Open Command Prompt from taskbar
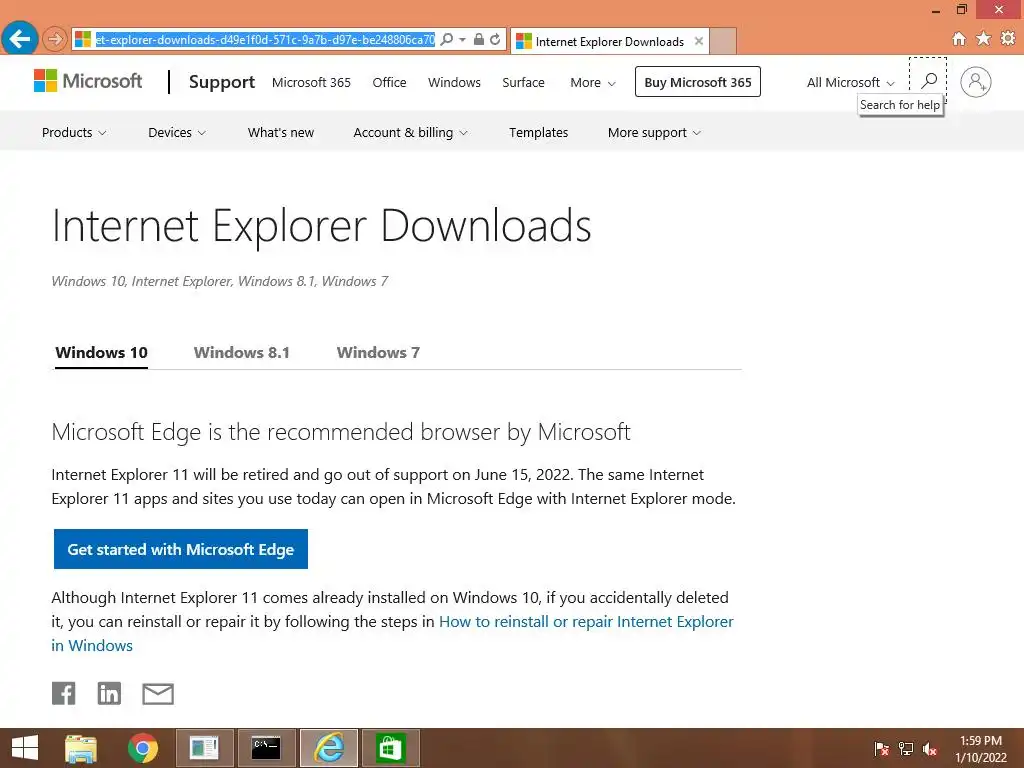This screenshot has width=1024, height=768. [x=266, y=748]
